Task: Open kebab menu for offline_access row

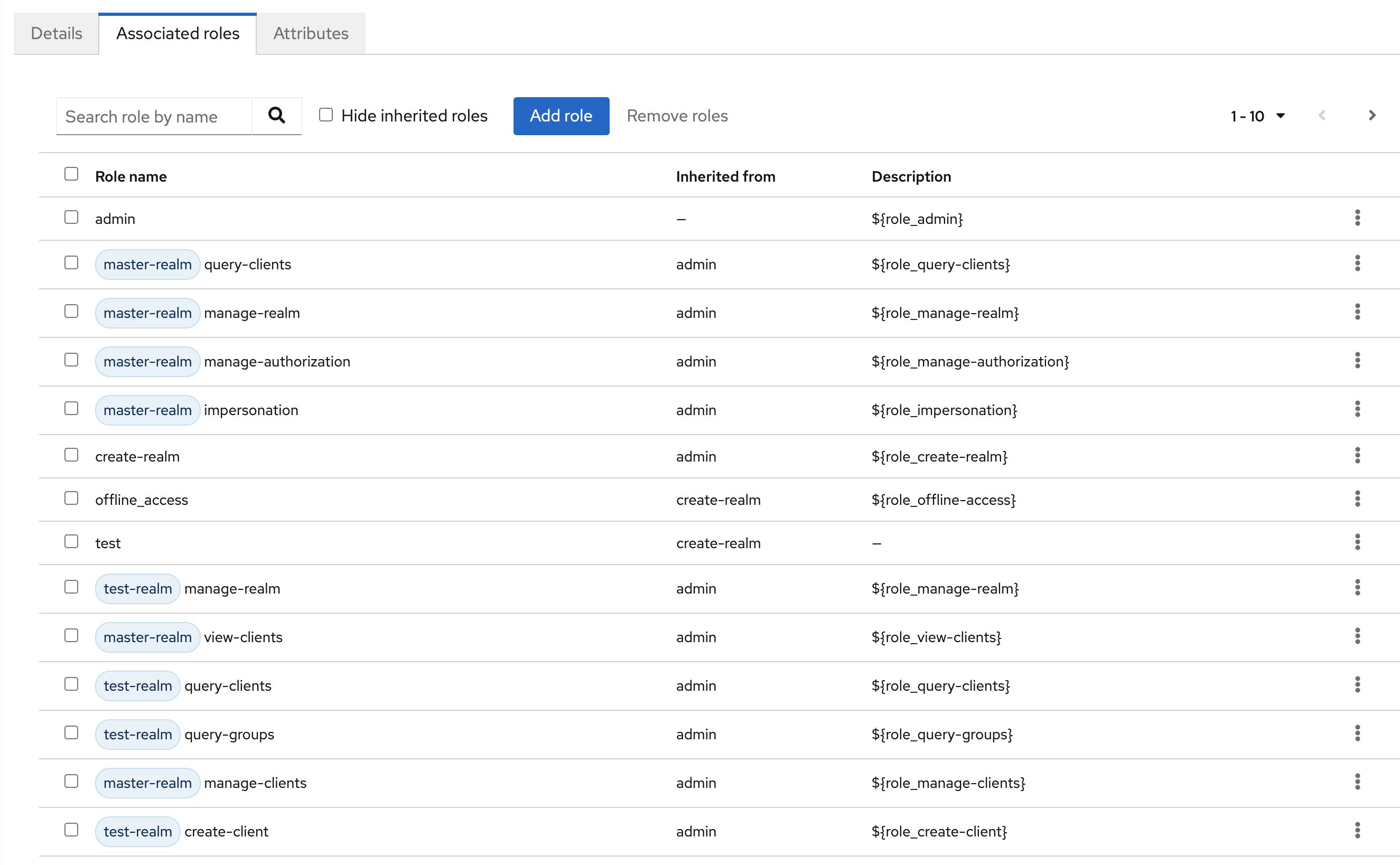Action: click(x=1357, y=500)
